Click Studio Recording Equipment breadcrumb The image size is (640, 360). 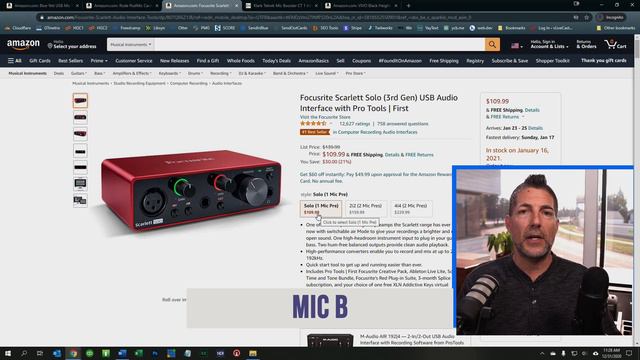[x=140, y=83]
